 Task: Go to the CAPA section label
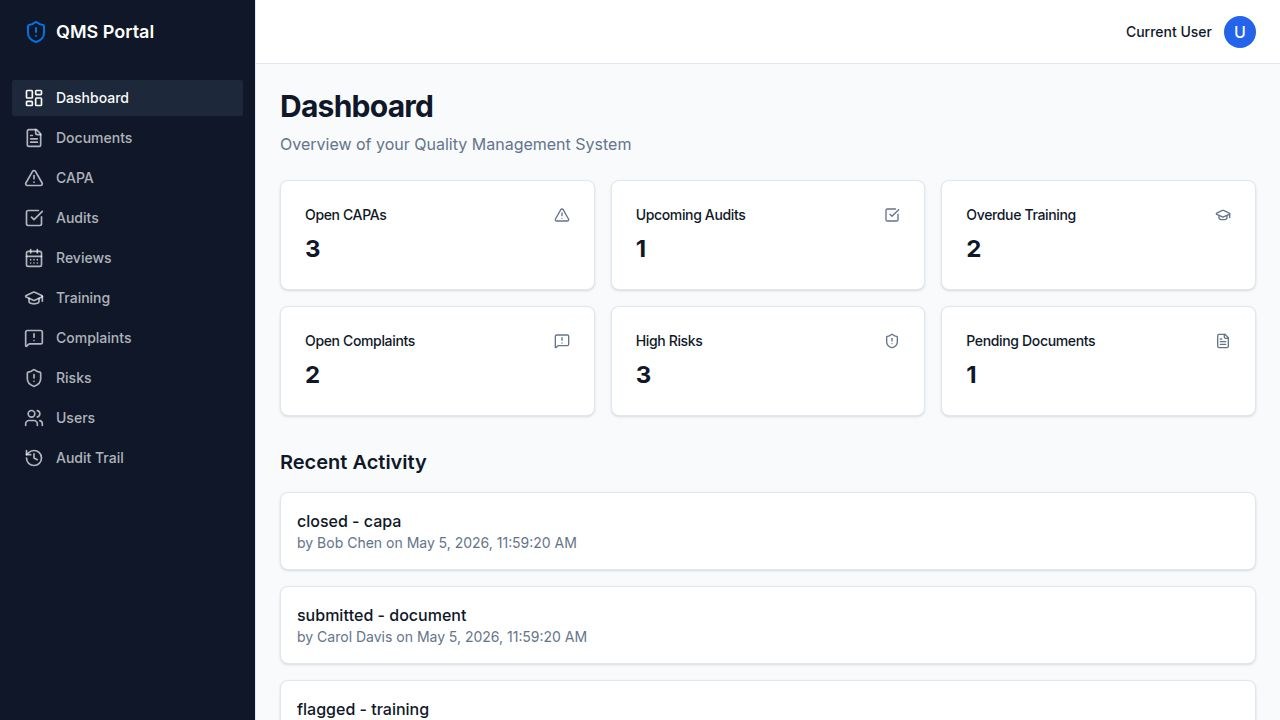[75, 178]
